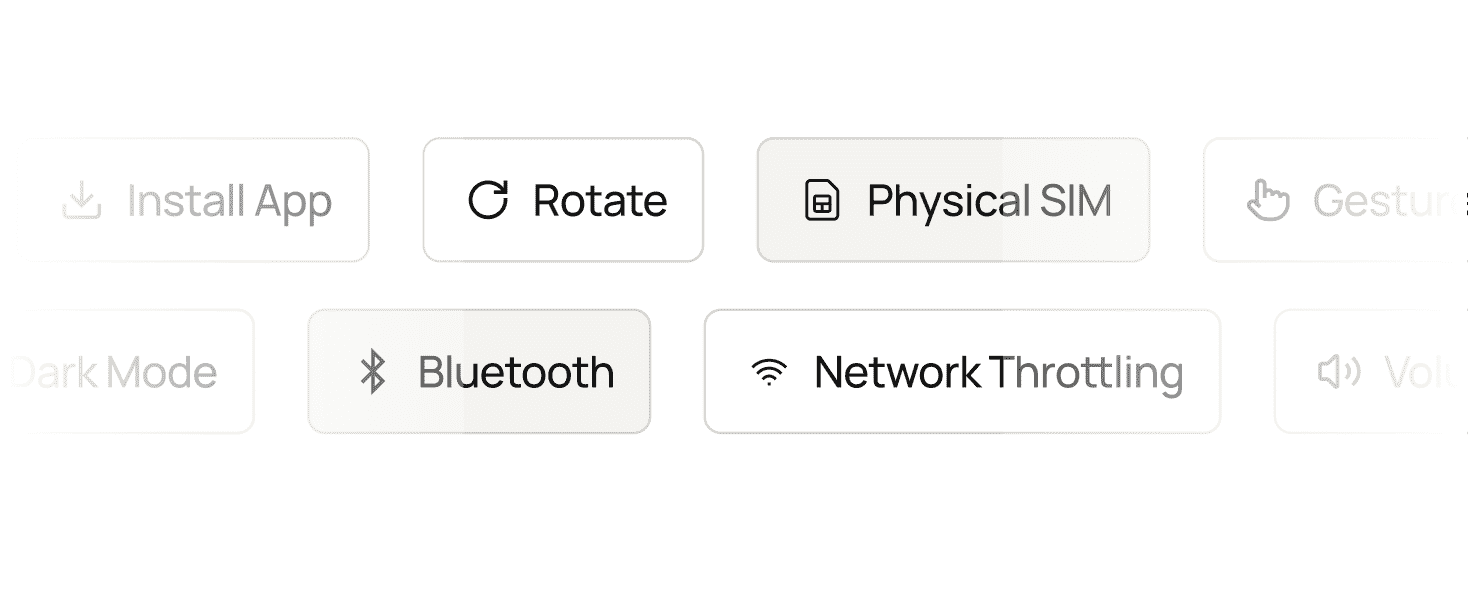Screen dimensions: 1468x600
Task: Click the pointing hand Gesture icon
Action: click(1268, 199)
